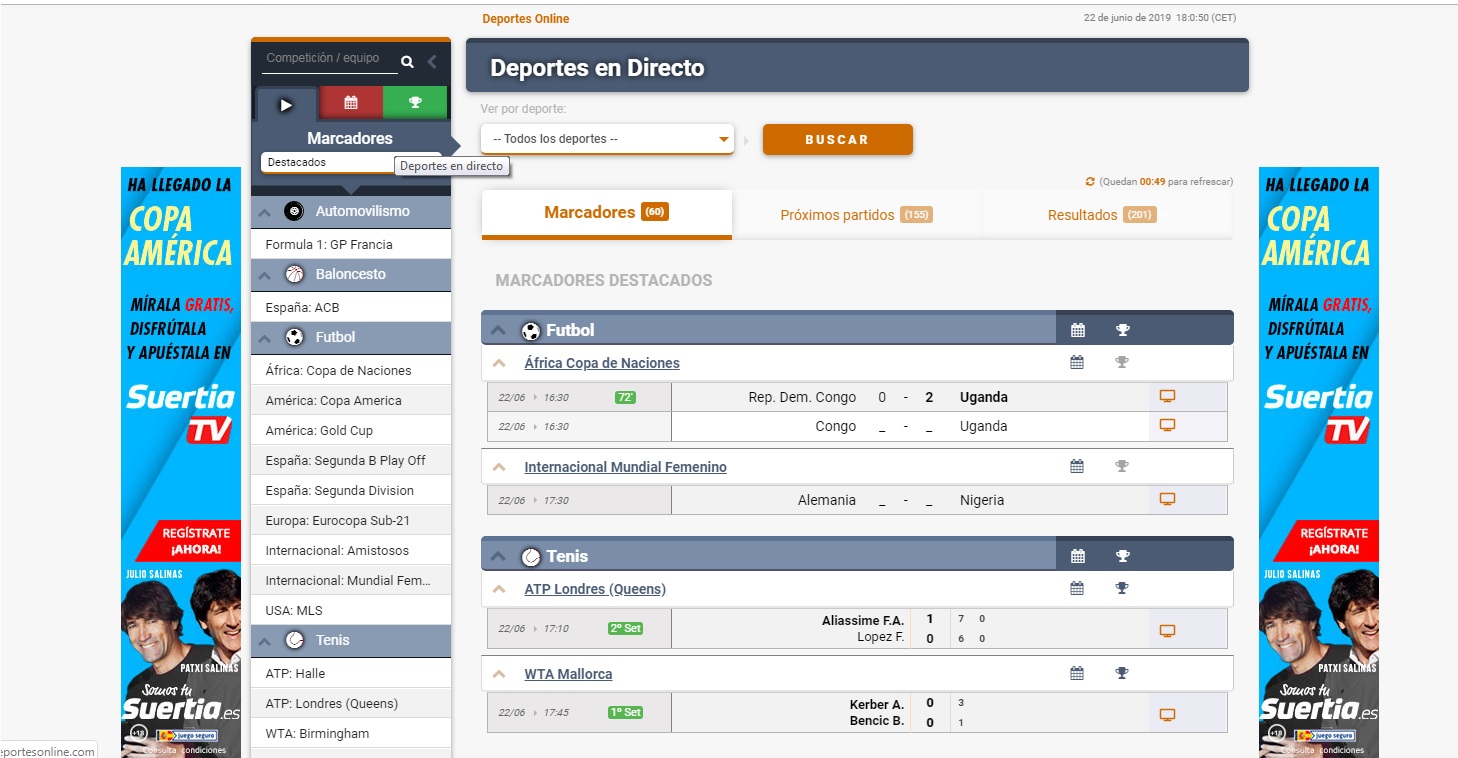Click calendar icon in Tenis section header
Screen dimensions: 1458x758
coord(1077,556)
